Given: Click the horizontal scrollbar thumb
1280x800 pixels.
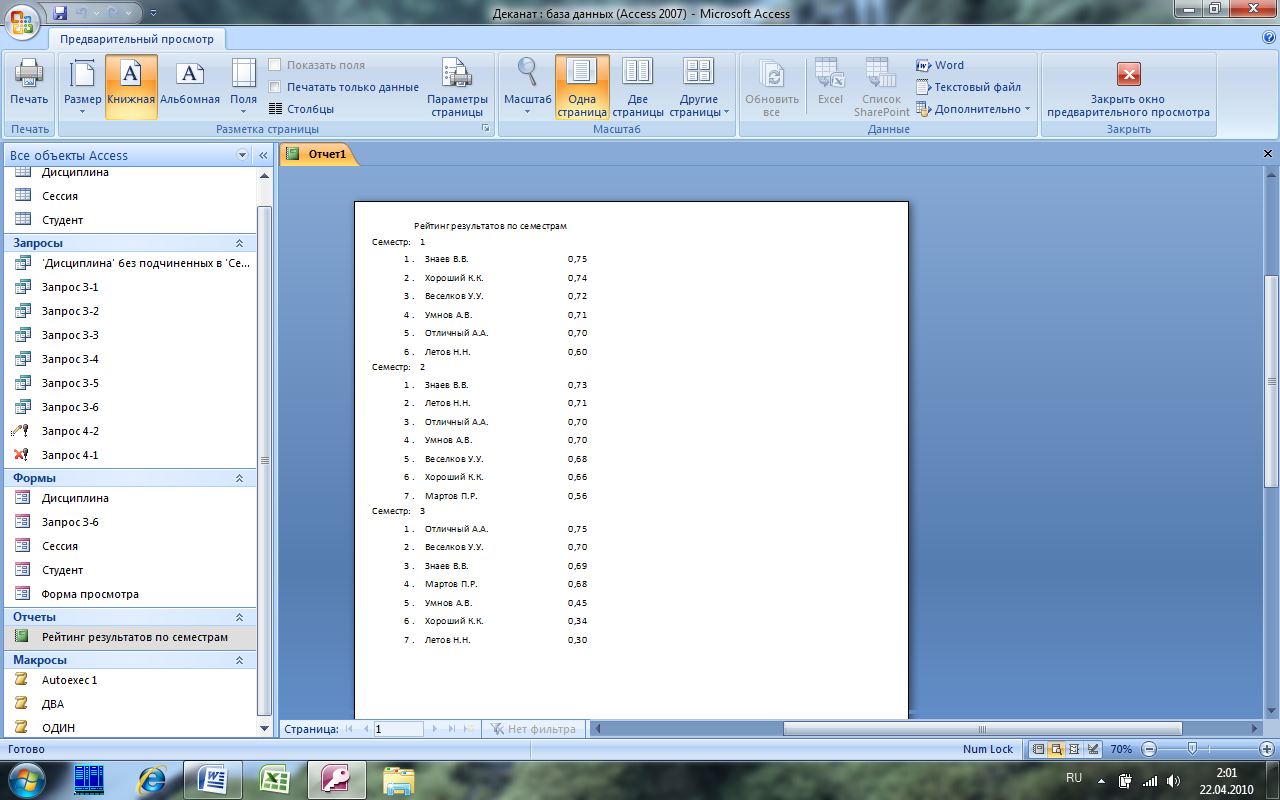Looking at the screenshot, I should tap(982, 729).
